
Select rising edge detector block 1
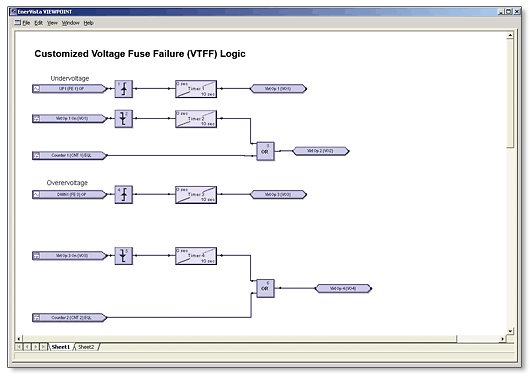click(124, 89)
